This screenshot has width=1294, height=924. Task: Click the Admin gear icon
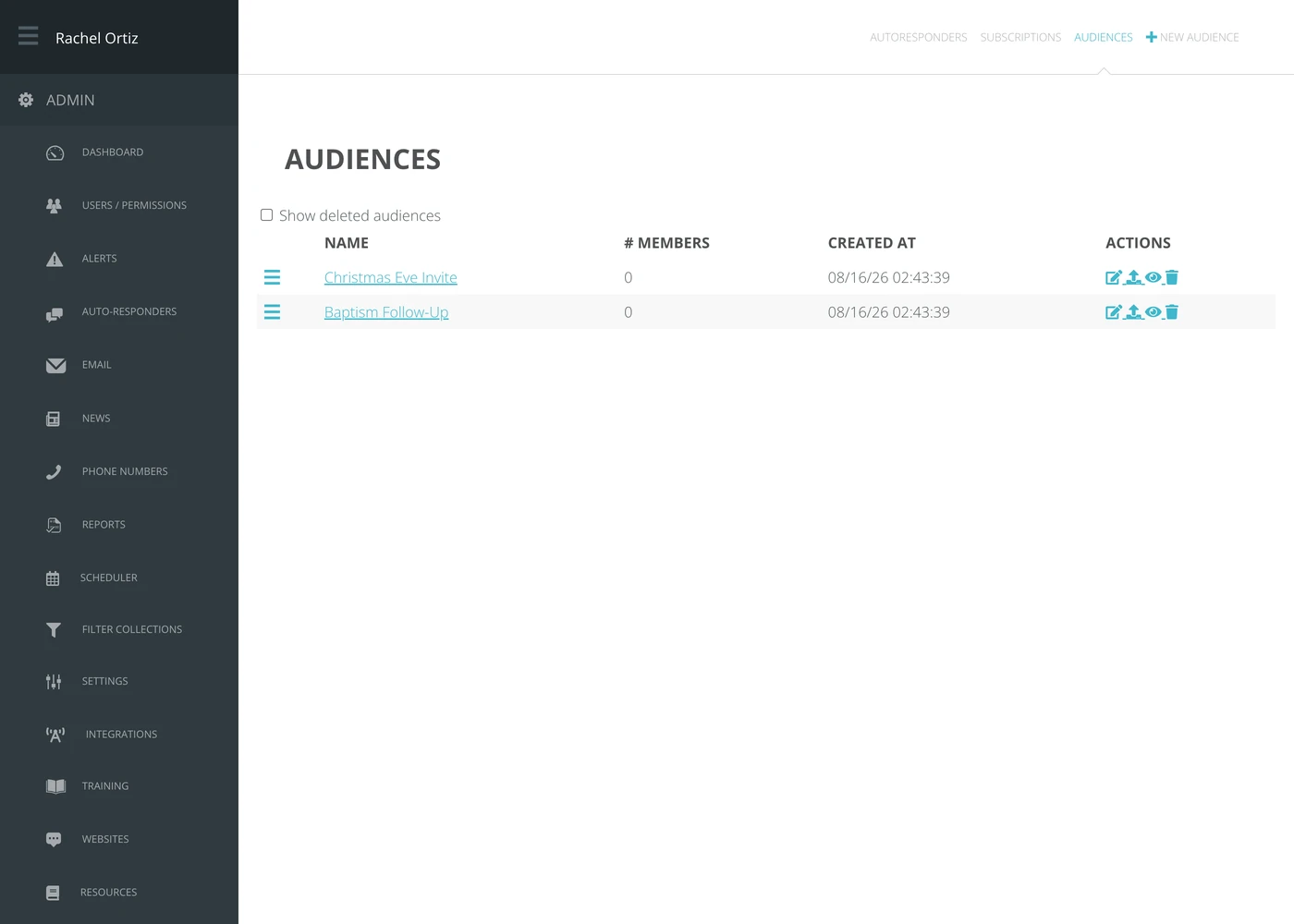[x=26, y=100]
